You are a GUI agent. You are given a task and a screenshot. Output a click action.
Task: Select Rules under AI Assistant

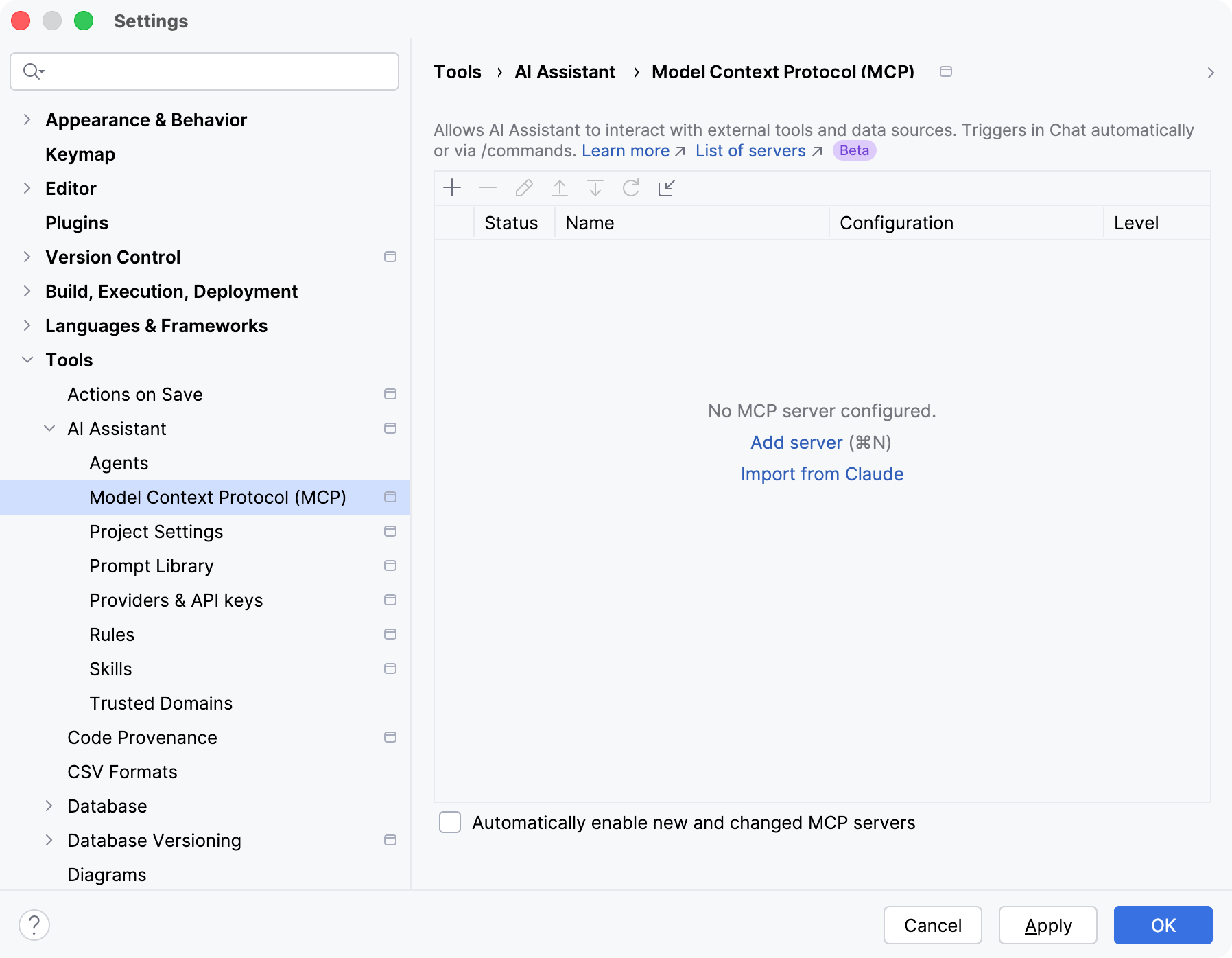(x=112, y=635)
